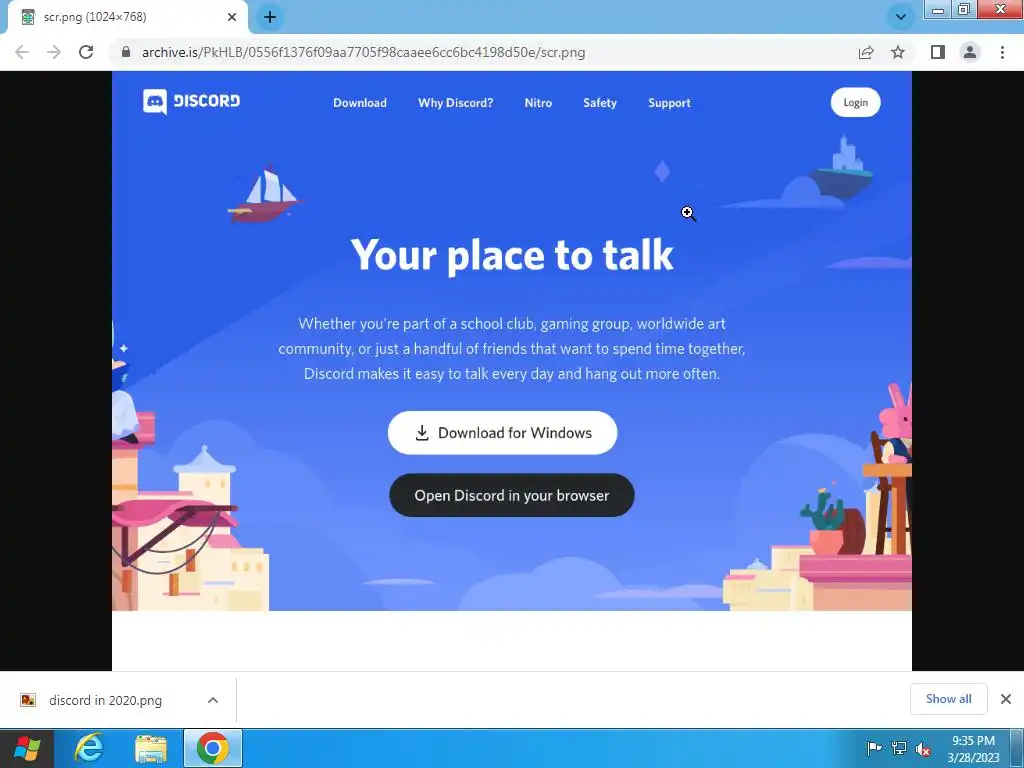Close the scr.png tab

point(232,17)
